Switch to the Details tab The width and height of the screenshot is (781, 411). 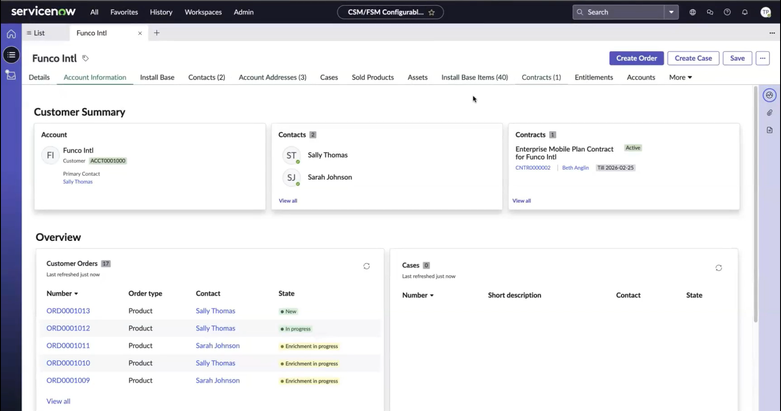coord(39,77)
